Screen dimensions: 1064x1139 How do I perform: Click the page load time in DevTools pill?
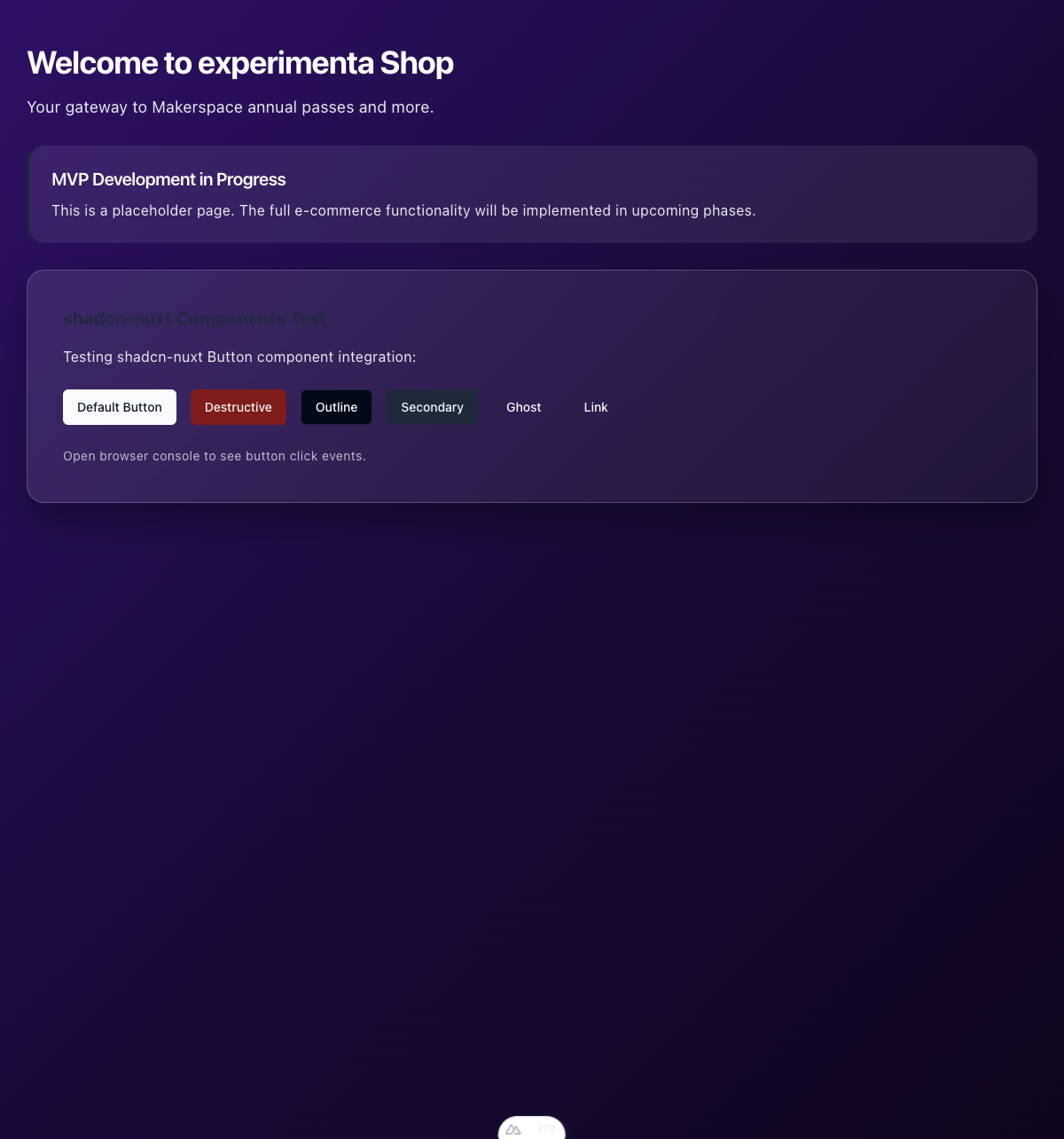pyautogui.click(x=546, y=1129)
